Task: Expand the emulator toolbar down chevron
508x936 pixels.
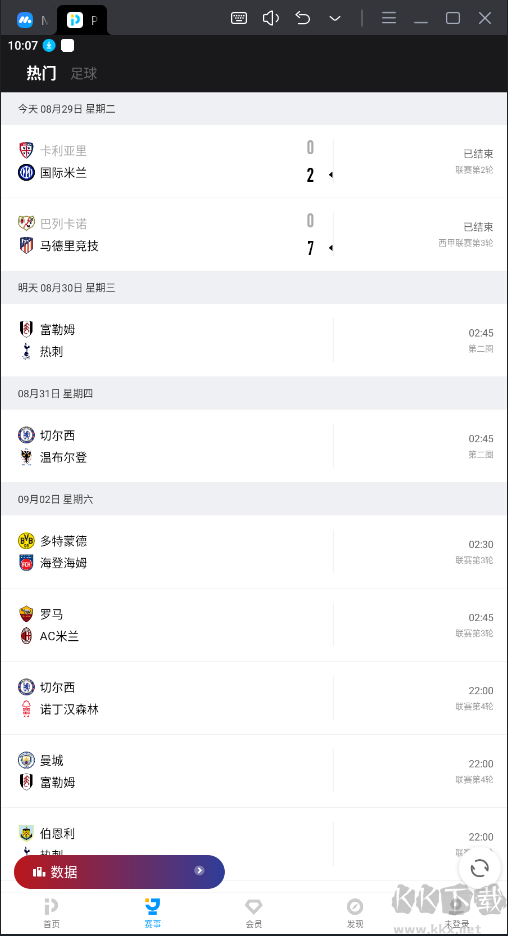Action: [335, 19]
